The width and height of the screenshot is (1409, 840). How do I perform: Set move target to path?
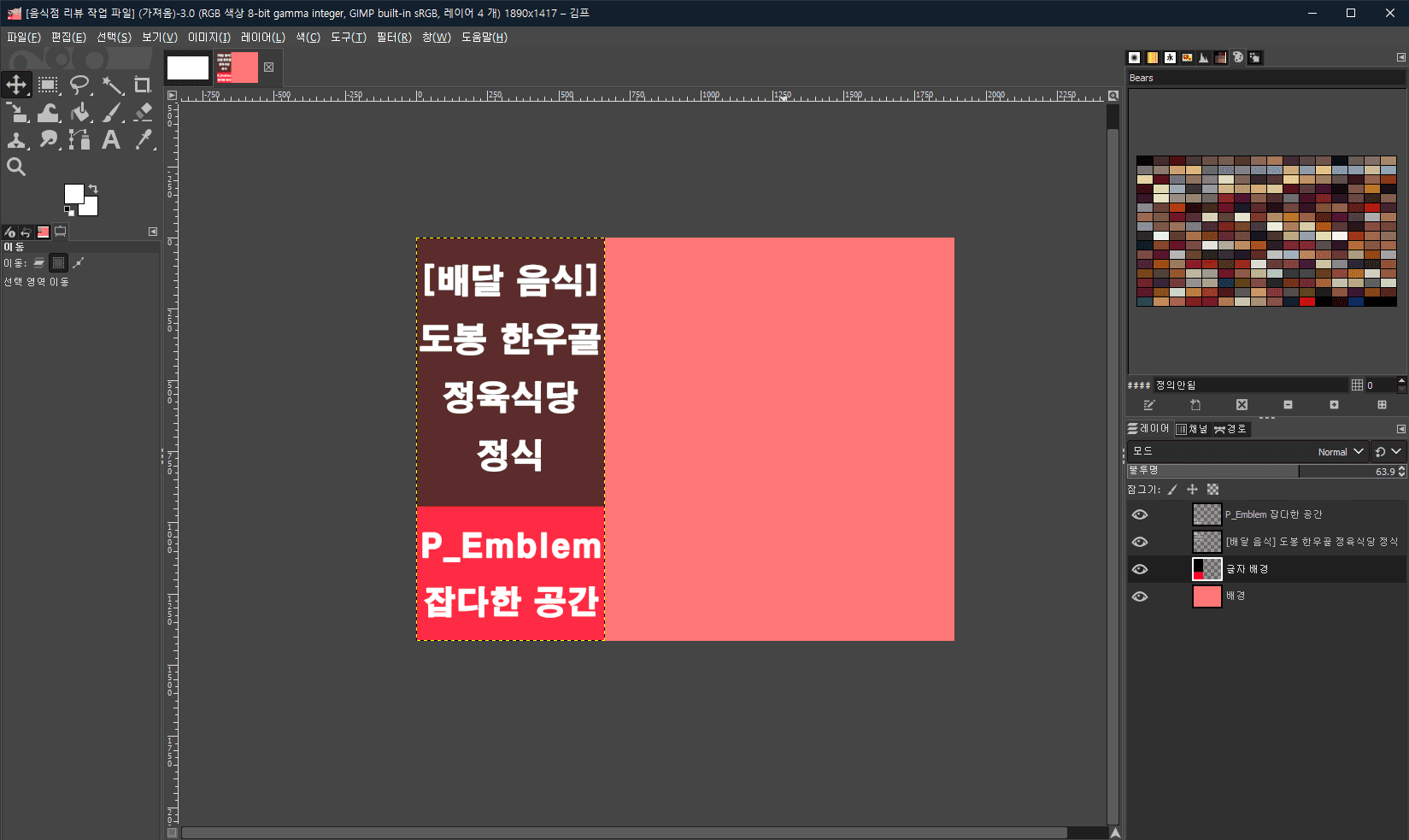[79, 263]
